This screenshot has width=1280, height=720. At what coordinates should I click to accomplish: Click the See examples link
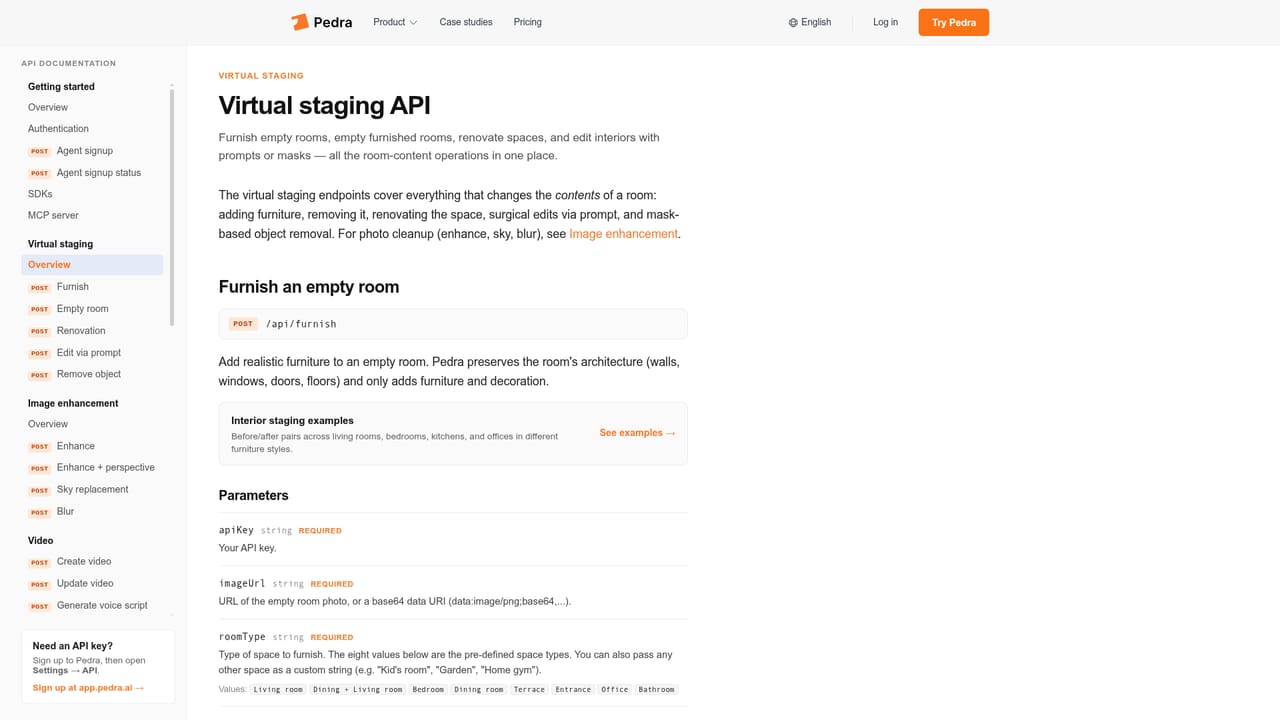[x=637, y=433]
